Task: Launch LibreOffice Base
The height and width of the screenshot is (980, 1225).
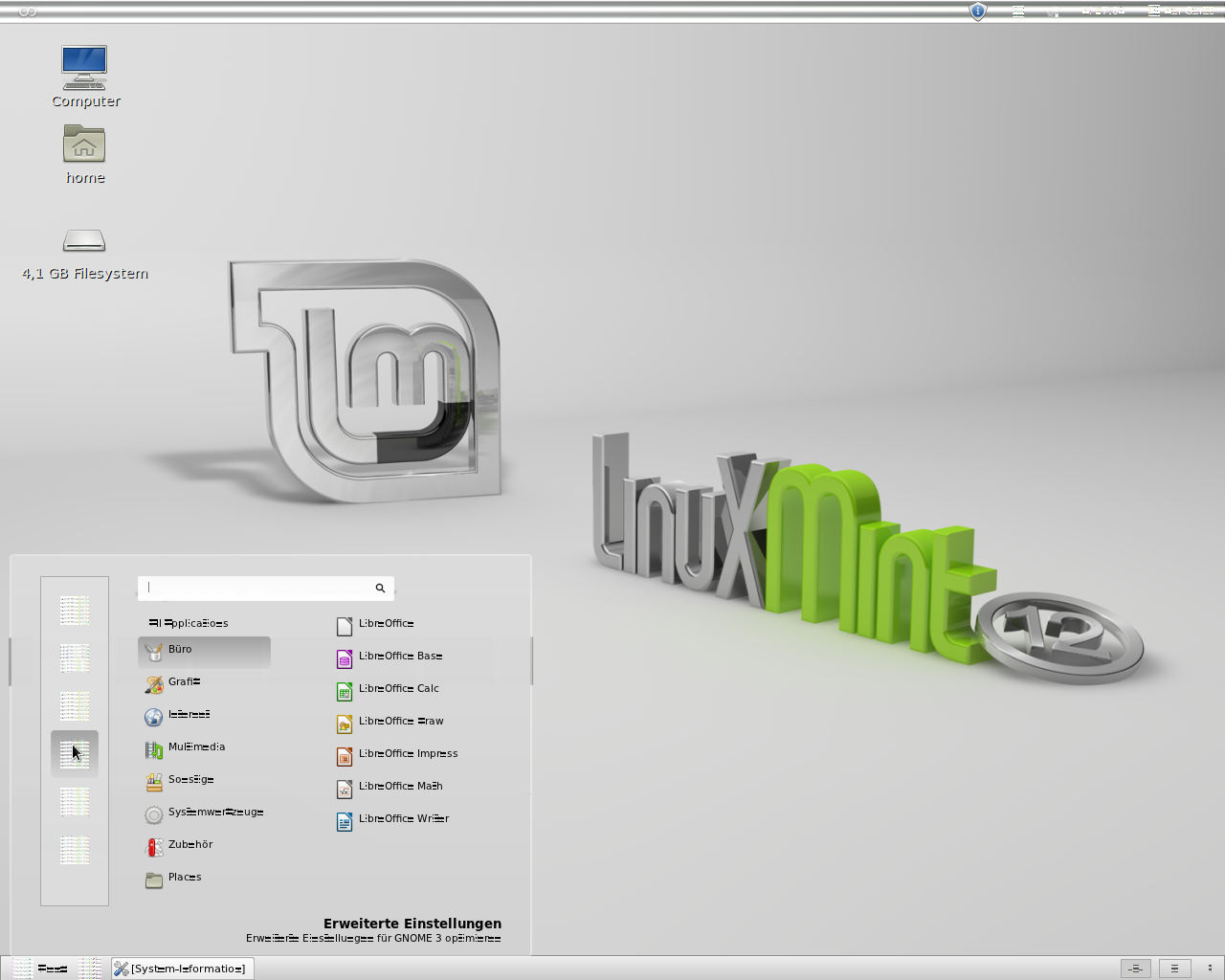Action: (390, 658)
